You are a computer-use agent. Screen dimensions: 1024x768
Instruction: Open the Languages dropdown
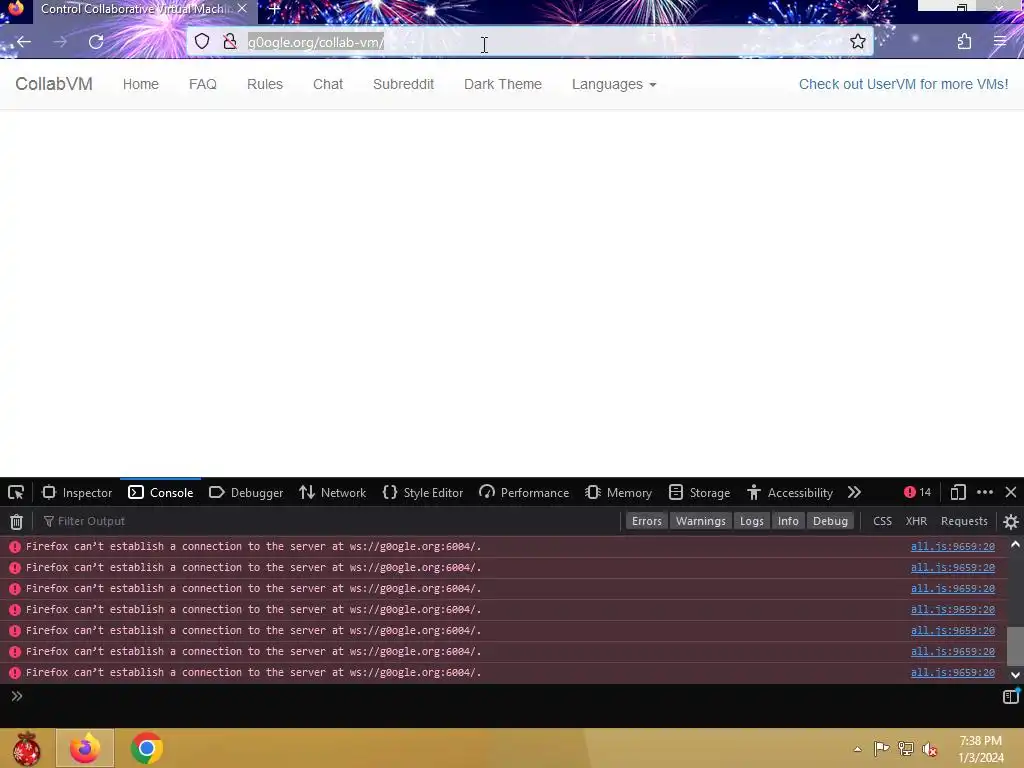coord(614,84)
